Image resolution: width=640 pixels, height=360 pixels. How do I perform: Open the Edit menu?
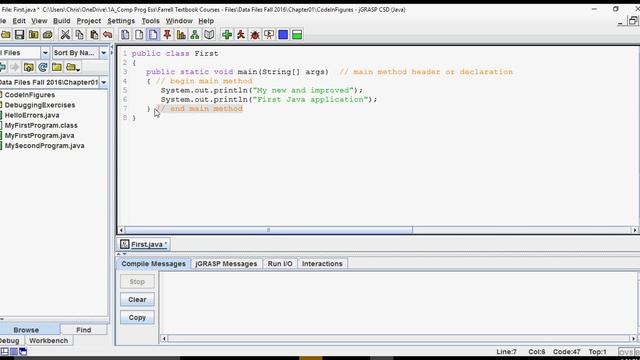pos(19,21)
